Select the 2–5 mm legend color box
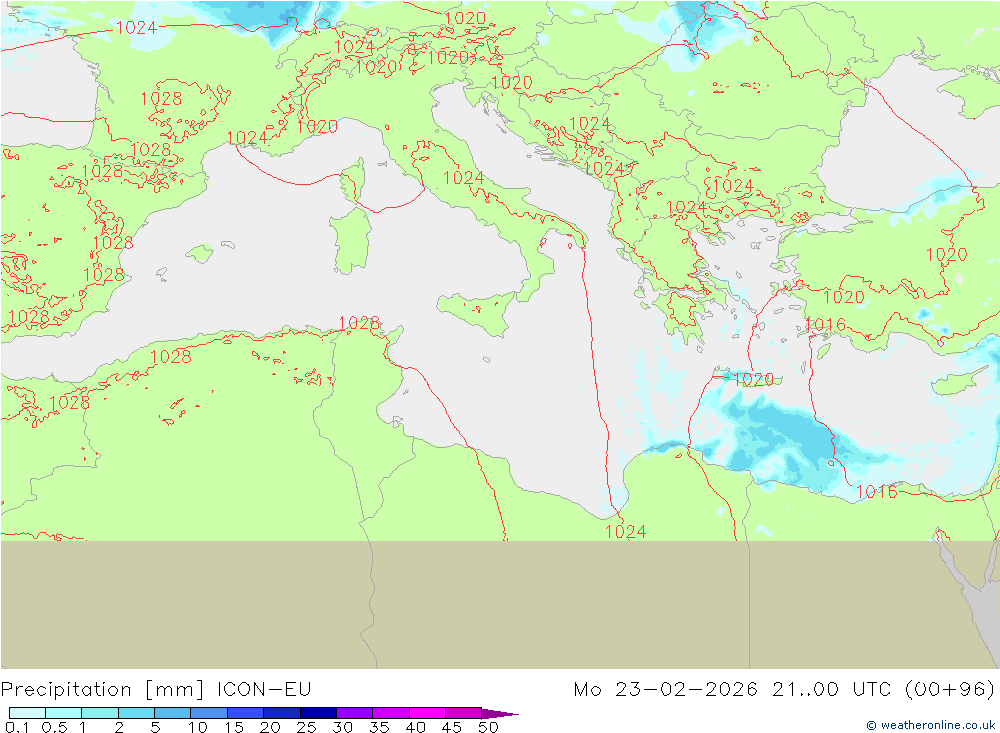Viewport: 1000px width, 733px height. click(x=136, y=713)
